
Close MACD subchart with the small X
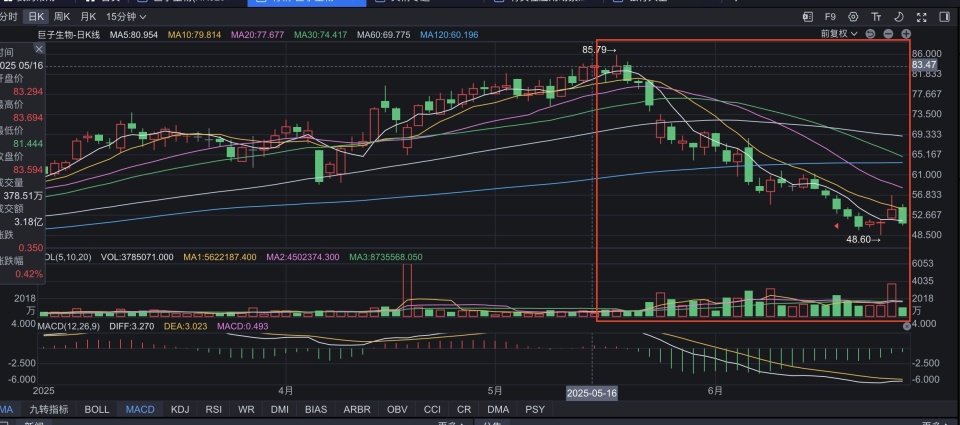907,326
